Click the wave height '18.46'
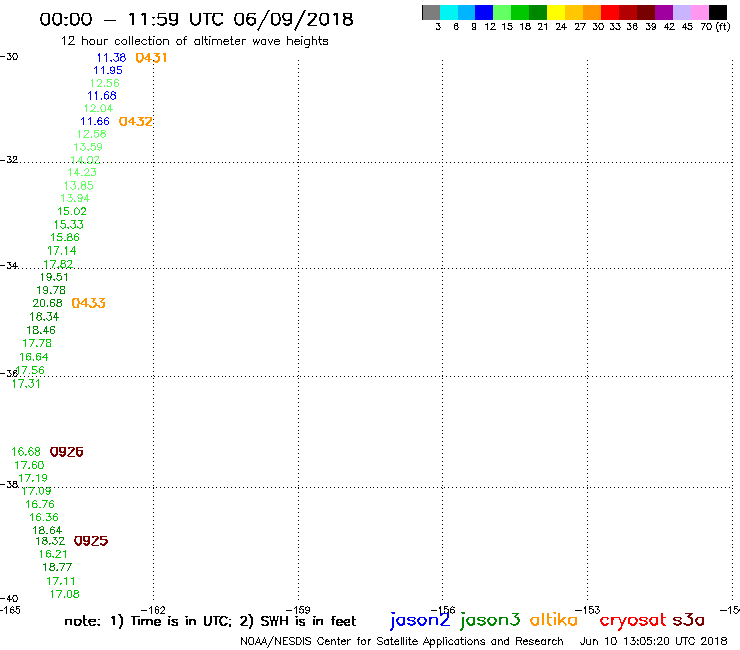This screenshot has height=650, width=740. point(41,330)
